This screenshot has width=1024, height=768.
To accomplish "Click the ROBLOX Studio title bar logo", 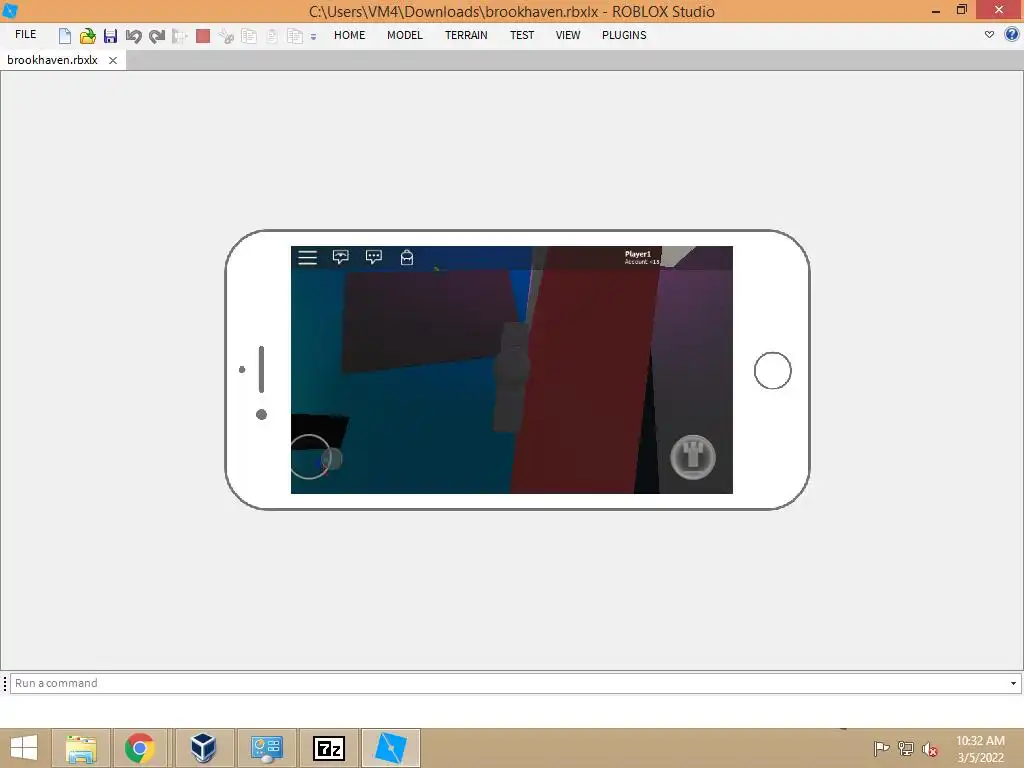I will [10, 10].
